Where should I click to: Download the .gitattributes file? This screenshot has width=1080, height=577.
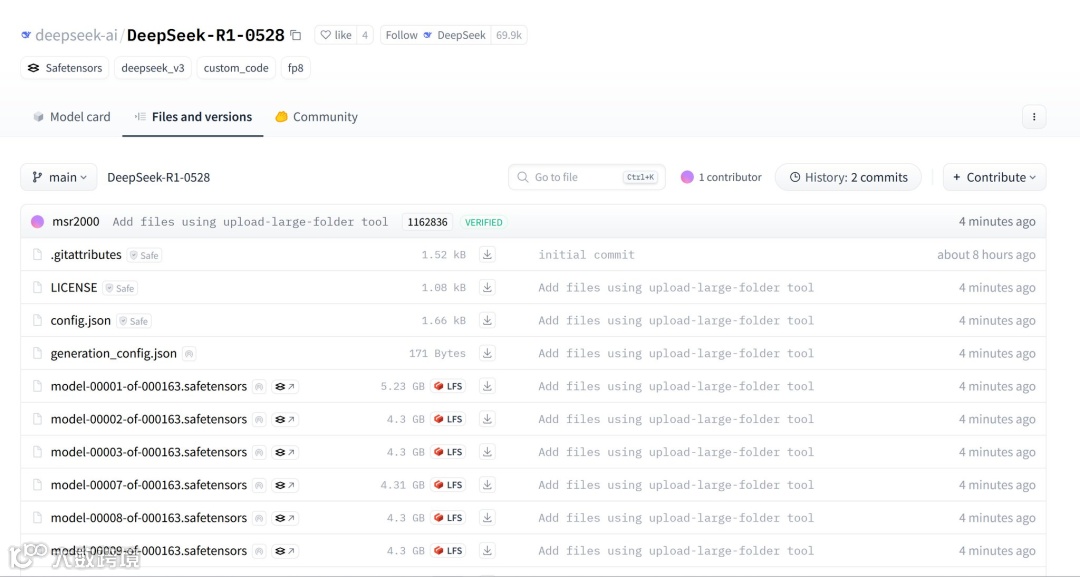pos(487,255)
